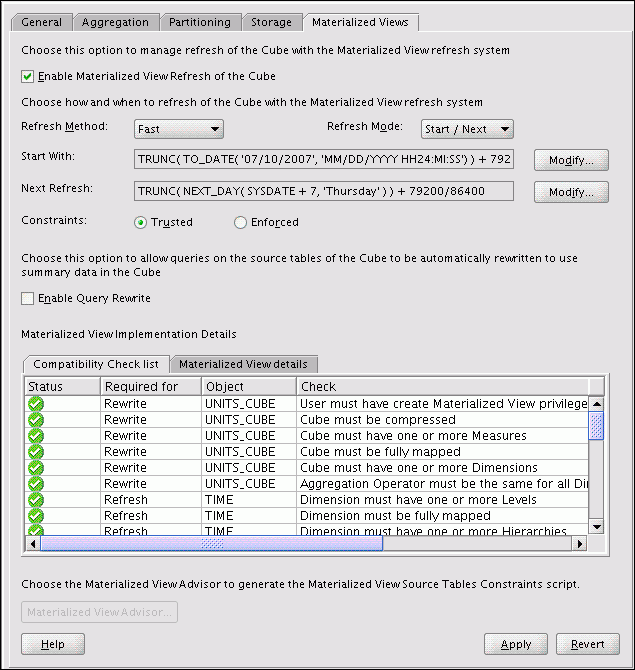The height and width of the screenshot is (670, 635).
Task: Show the Materialized View details tab
Action: pyautogui.click(x=243, y=364)
